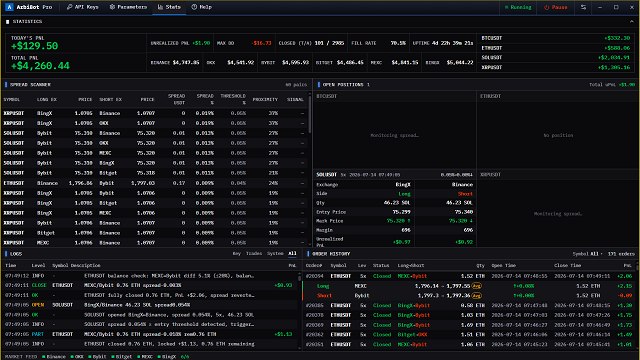Sort scanner by the Proximity column header
640x360 pixels.
pyautogui.click(x=265, y=100)
